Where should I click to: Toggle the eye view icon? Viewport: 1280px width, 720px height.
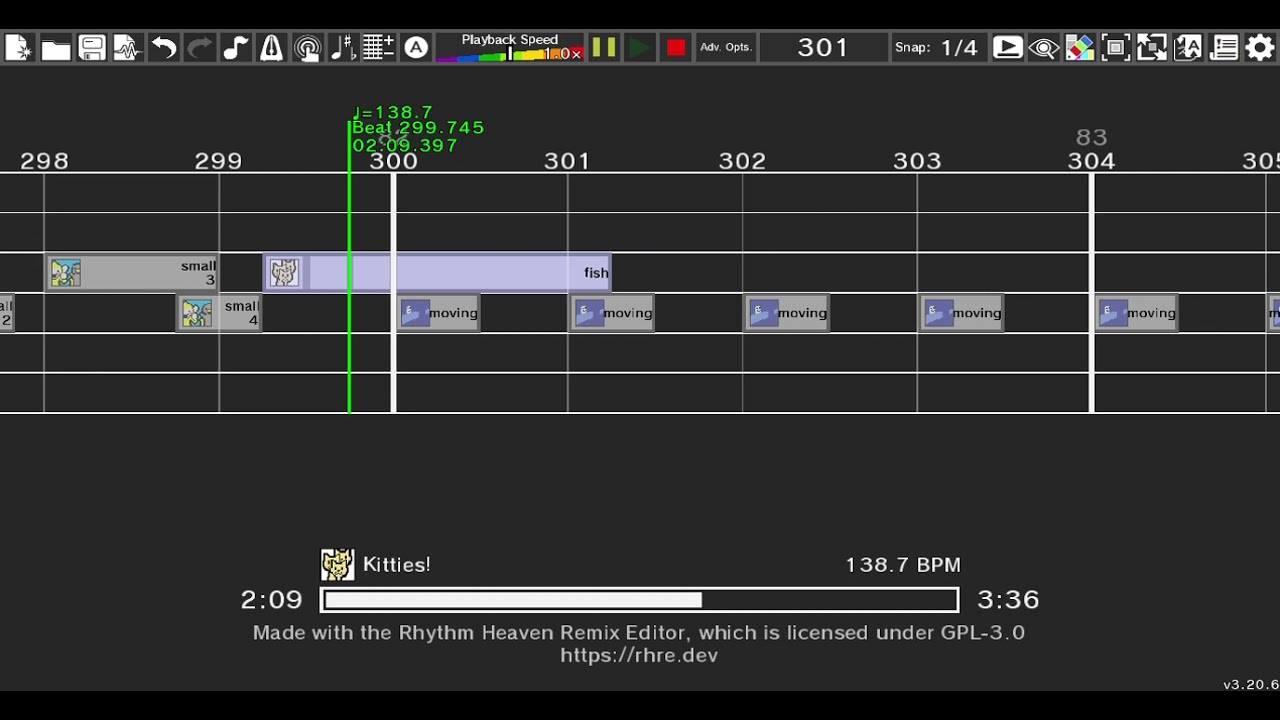[x=1044, y=48]
